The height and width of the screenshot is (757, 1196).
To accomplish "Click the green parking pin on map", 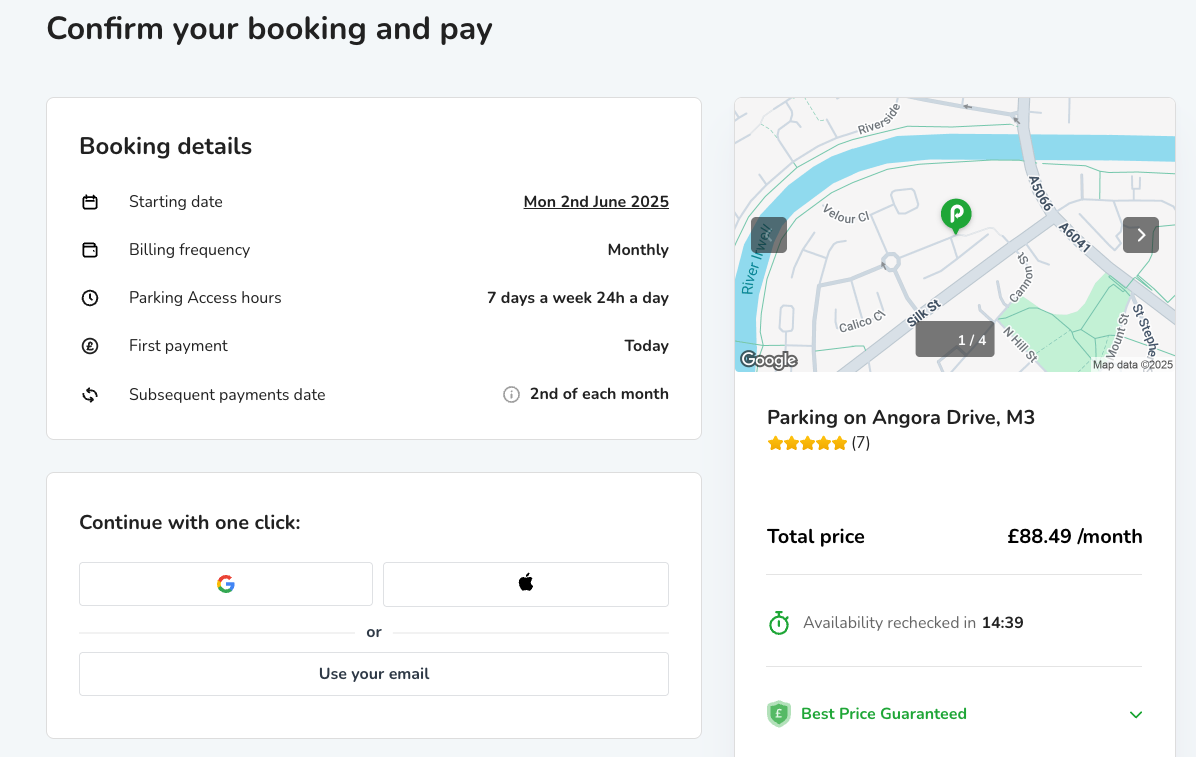I will pos(956,215).
